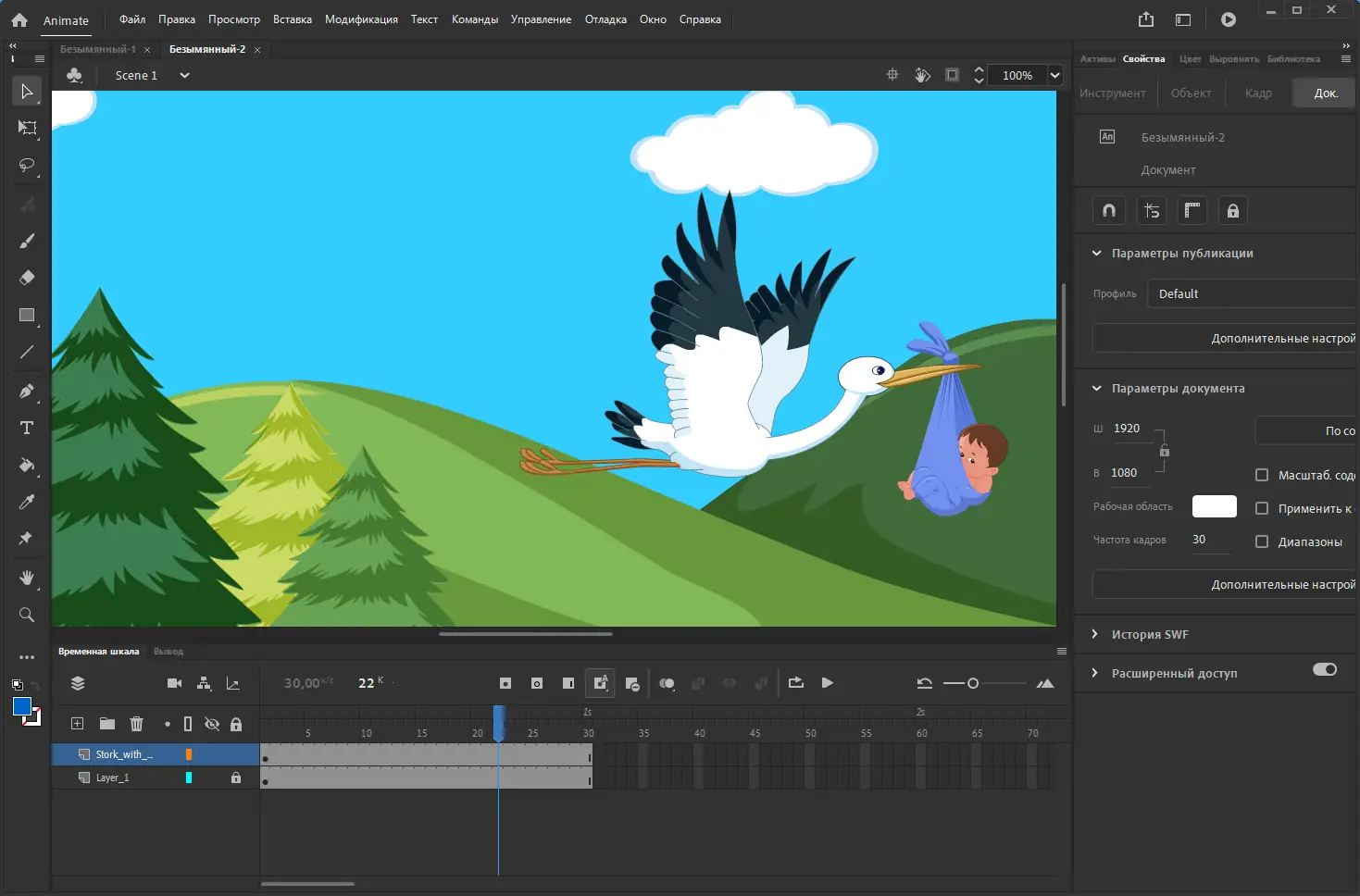
Task: Select the Pen tool
Action: click(x=27, y=392)
